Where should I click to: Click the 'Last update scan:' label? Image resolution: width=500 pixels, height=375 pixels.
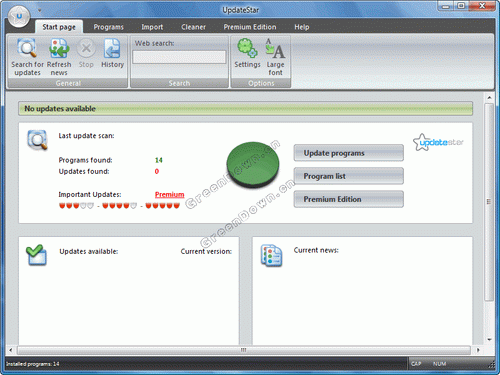tap(86, 136)
